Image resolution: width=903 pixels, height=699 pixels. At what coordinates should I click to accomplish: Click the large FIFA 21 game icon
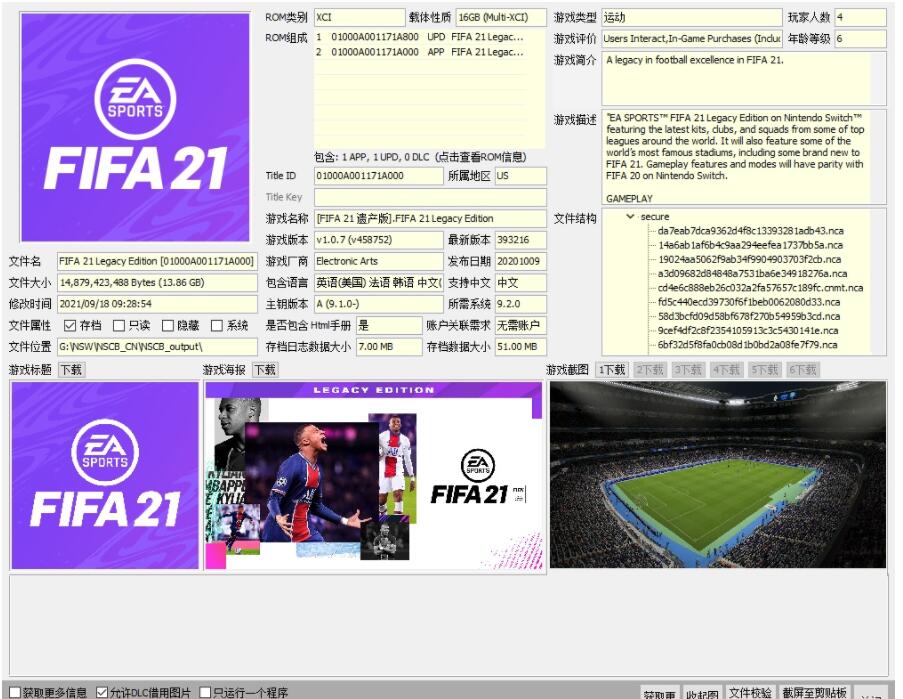(135, 127)
